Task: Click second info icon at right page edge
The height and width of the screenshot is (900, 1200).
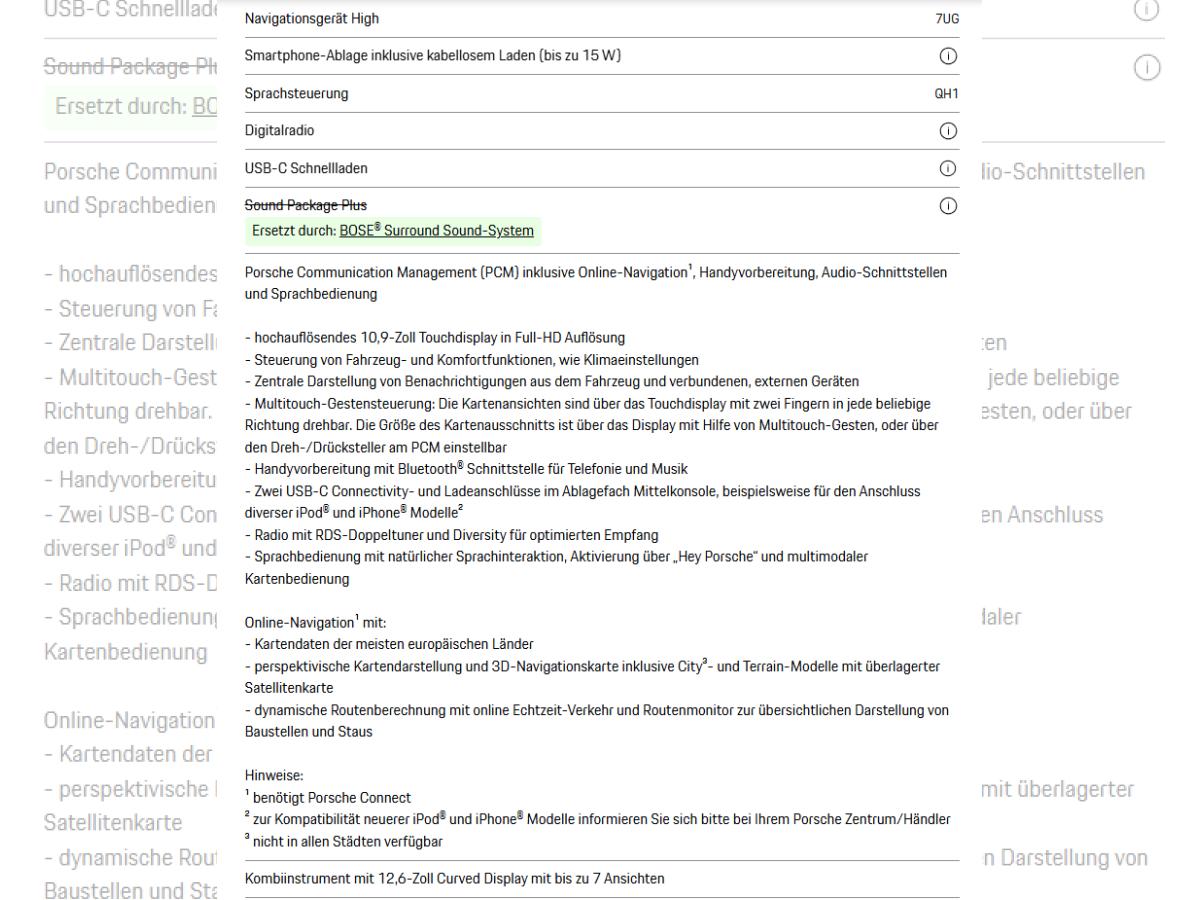Action: point(1148,66)
